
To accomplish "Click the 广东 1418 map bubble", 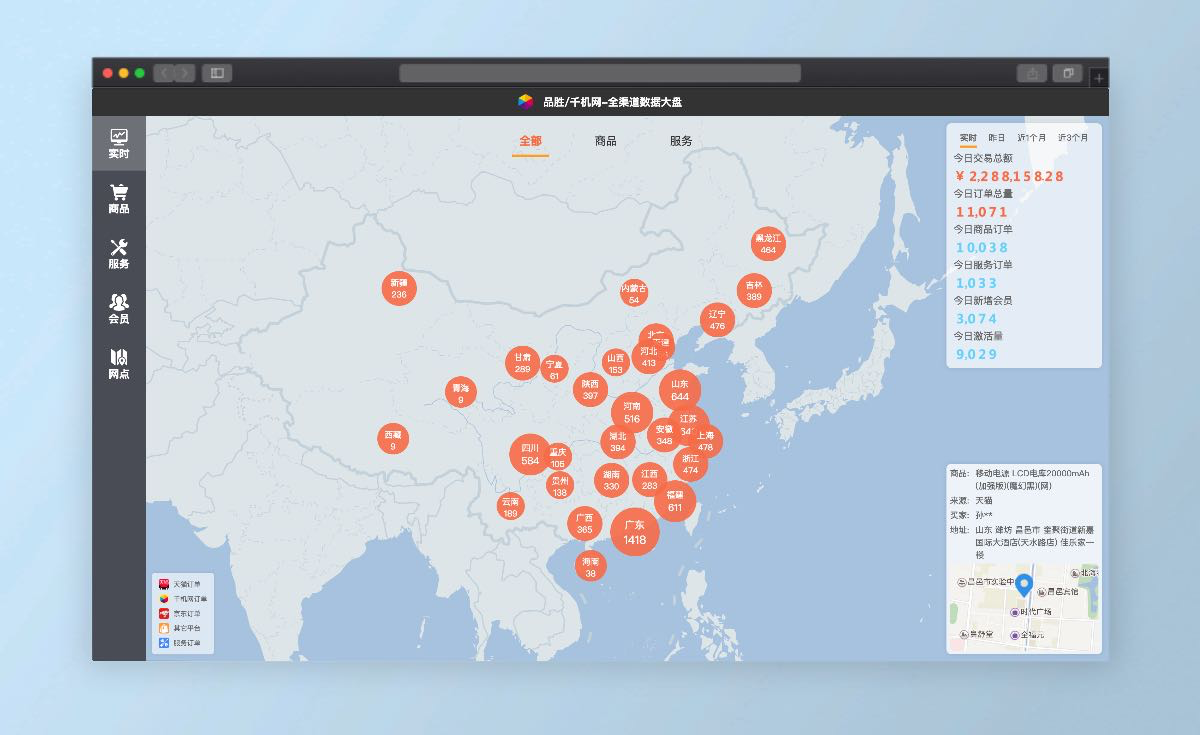I will click(635, 532).
